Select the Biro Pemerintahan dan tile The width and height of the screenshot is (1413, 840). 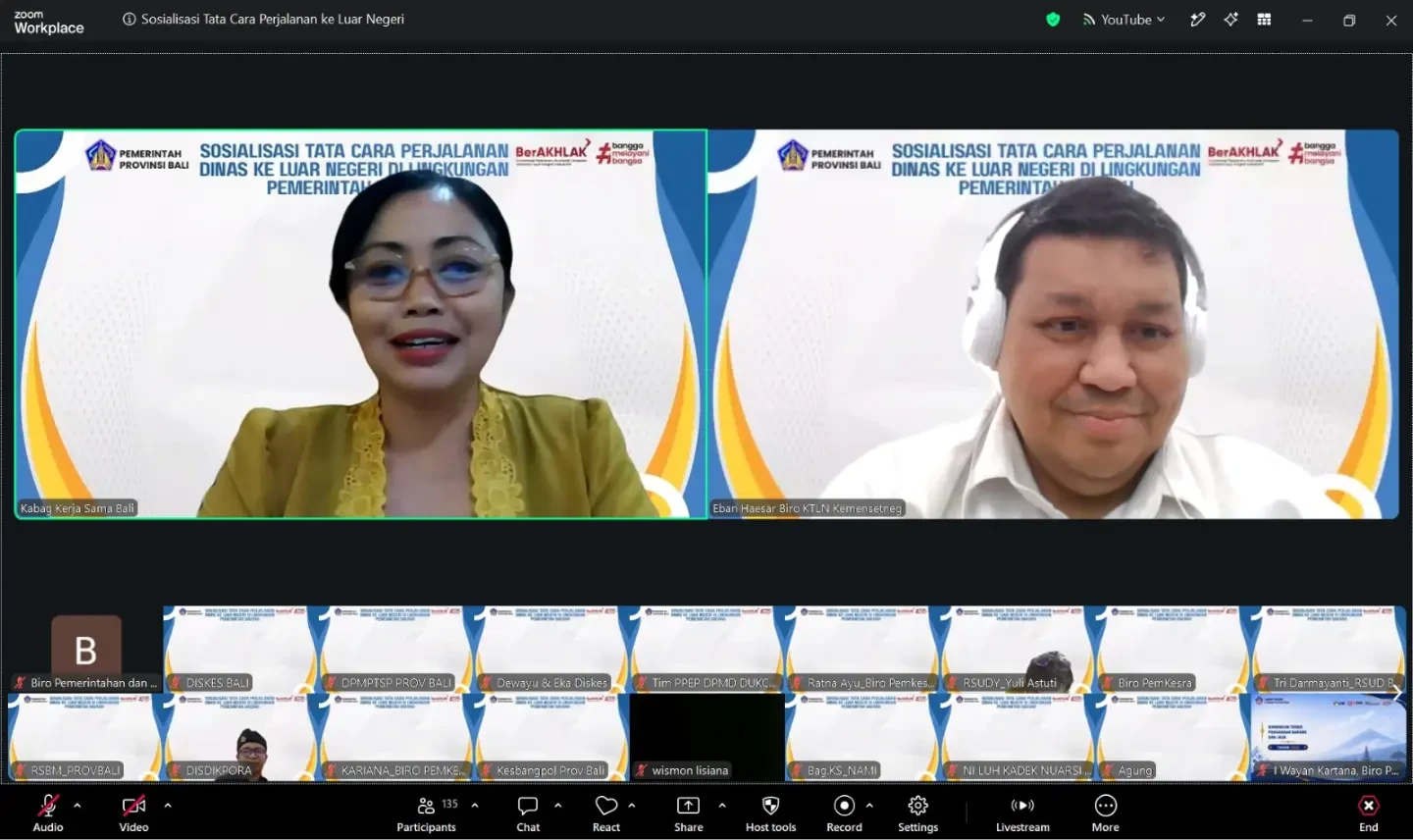(x=85, y=650)
